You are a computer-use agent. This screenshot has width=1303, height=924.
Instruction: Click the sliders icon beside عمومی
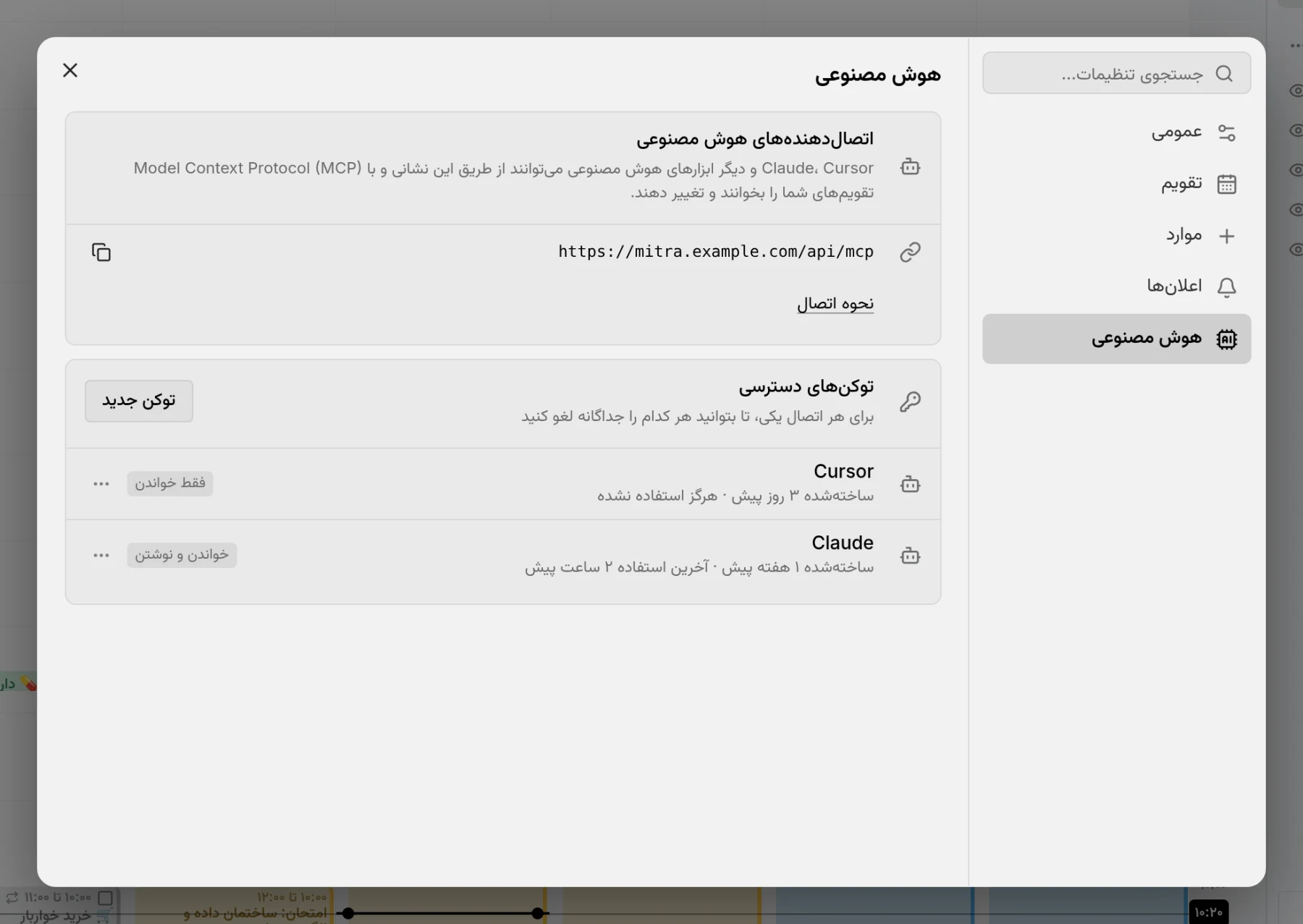point(1226,133)
